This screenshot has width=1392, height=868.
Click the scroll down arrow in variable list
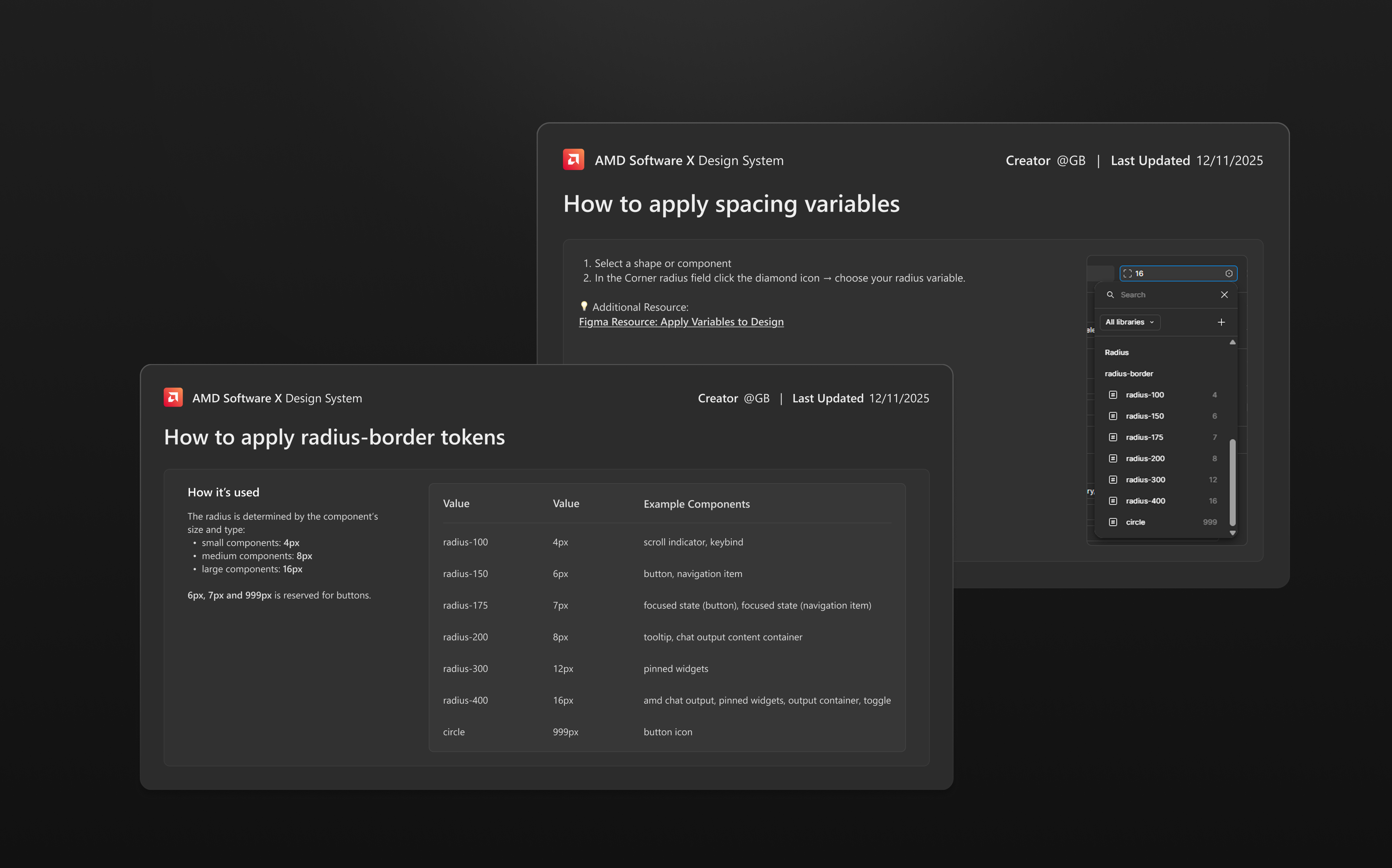tap(1232, 533)
